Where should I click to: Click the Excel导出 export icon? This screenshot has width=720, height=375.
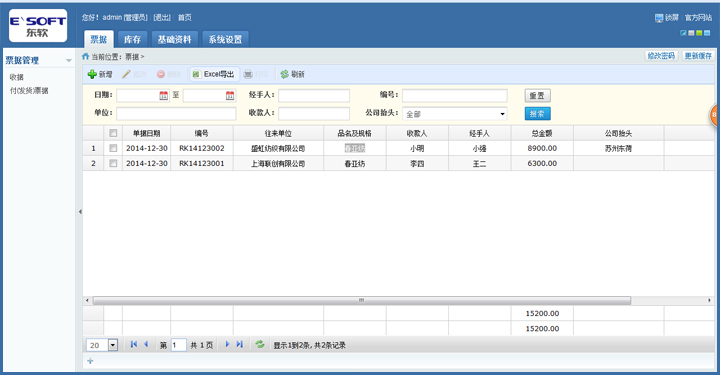click(x=197, y=74)
